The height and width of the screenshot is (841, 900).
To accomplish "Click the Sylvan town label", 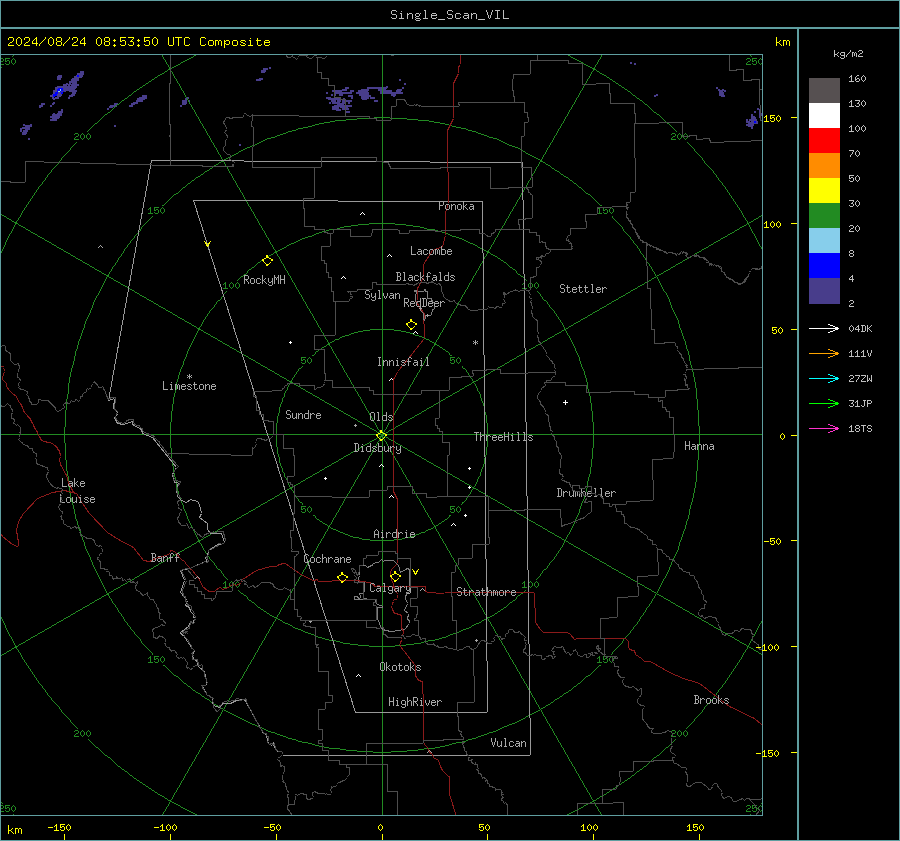I will [382, 295].
